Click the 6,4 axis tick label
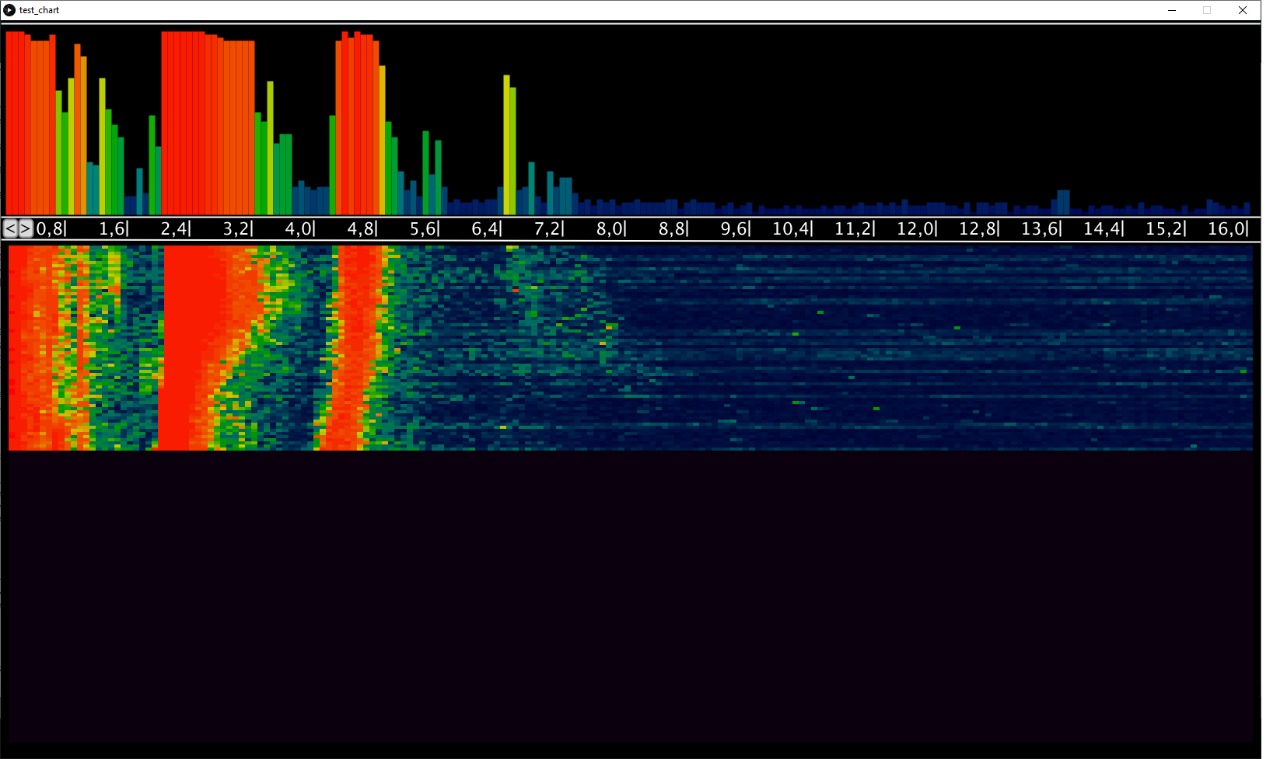 click(485, 229)
